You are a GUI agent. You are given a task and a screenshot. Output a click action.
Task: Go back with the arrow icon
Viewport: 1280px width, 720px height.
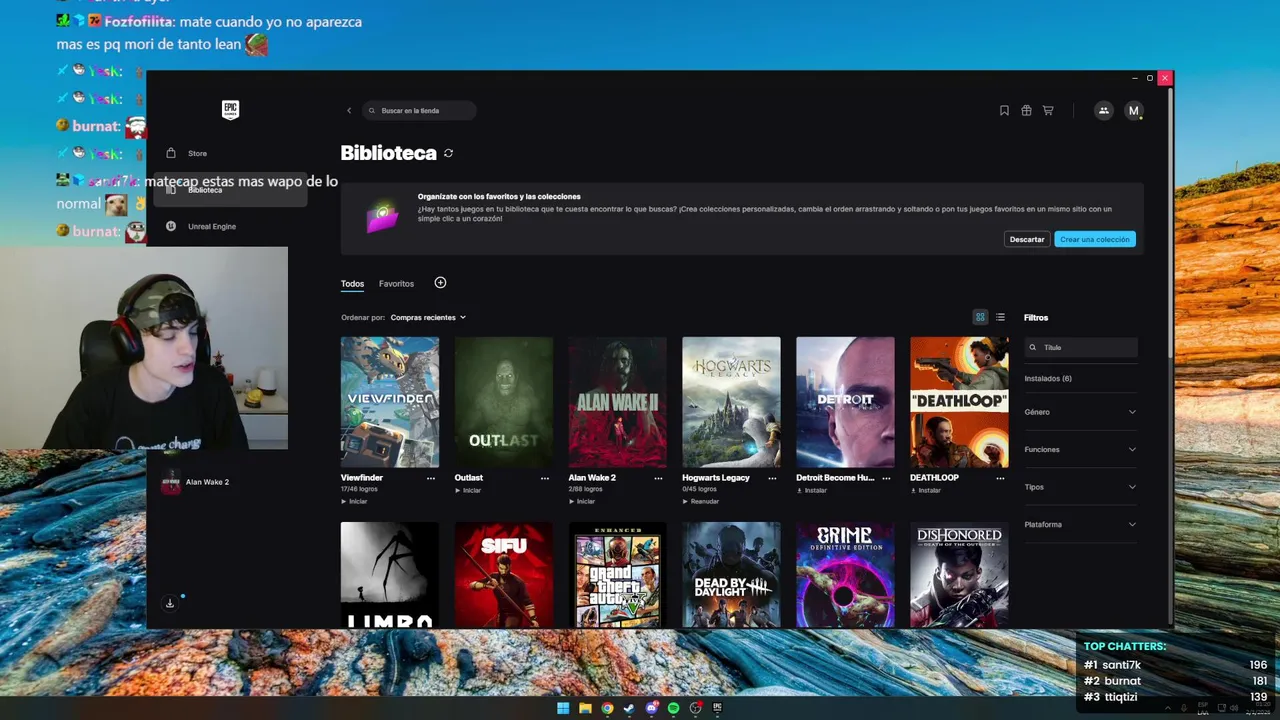(349, 111)
